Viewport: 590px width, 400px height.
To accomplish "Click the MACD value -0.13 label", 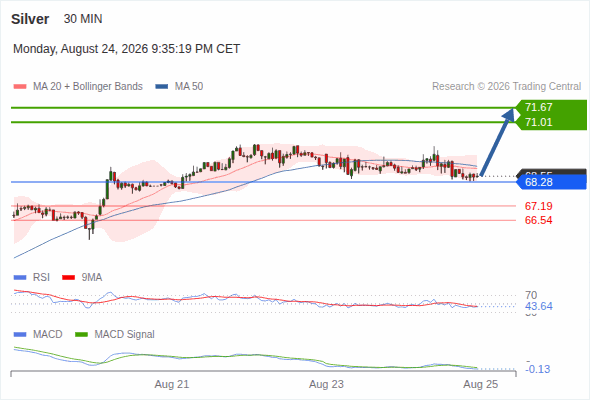I will click(x=538, y=369).
